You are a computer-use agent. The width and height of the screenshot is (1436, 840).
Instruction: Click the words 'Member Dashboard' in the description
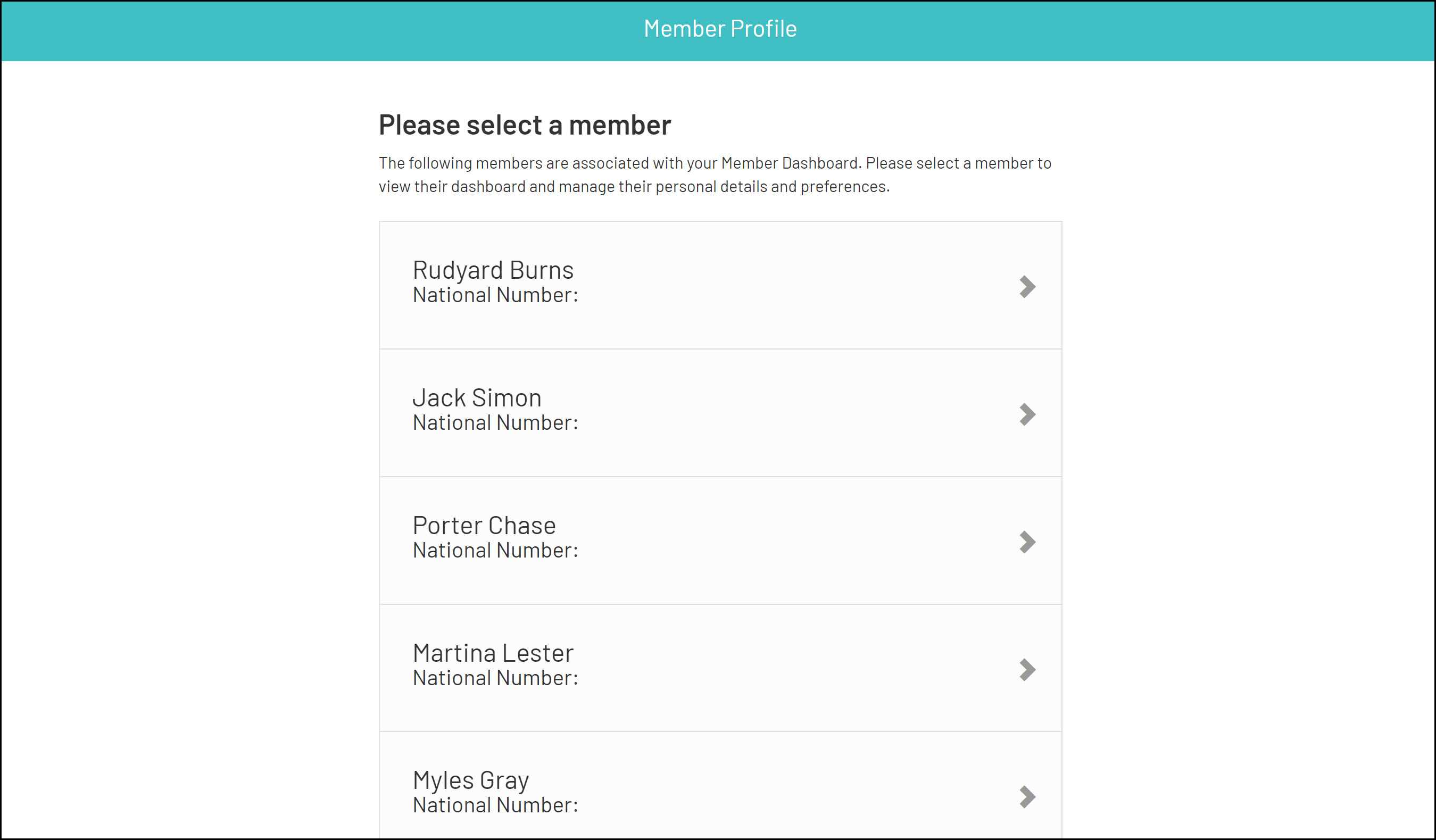(x=789, y=163)
